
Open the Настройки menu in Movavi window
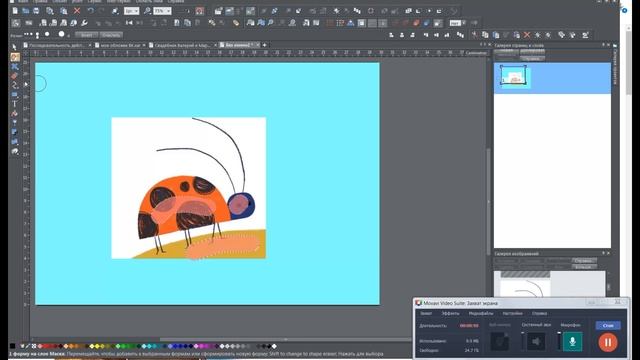click(x=513, y=313)
